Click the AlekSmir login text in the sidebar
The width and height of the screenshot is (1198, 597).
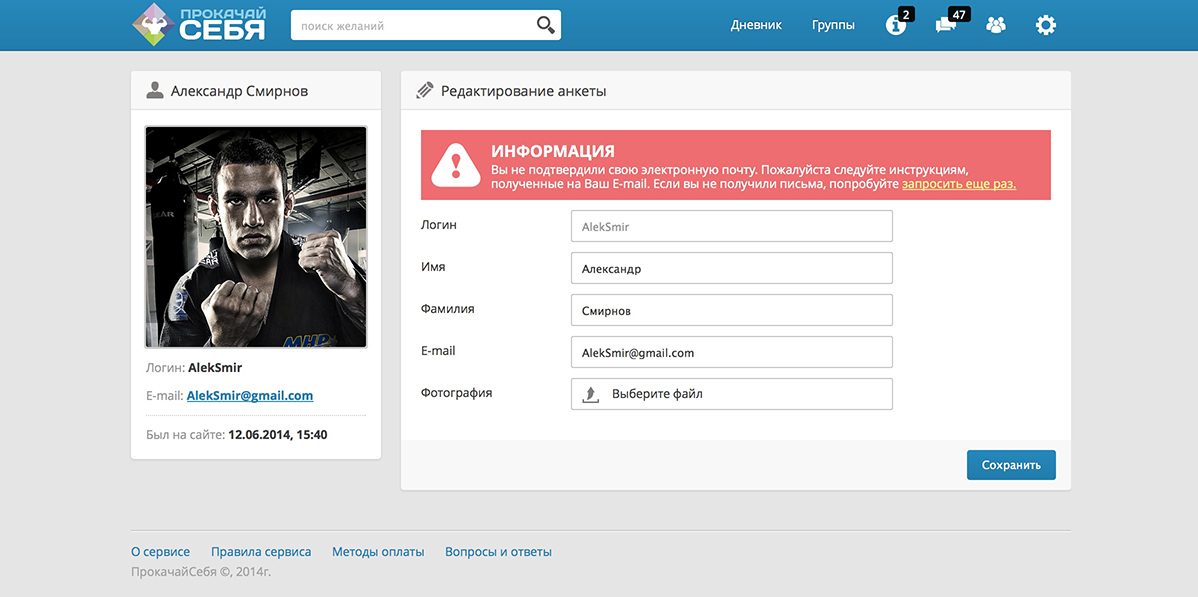(x=215, y=368)
